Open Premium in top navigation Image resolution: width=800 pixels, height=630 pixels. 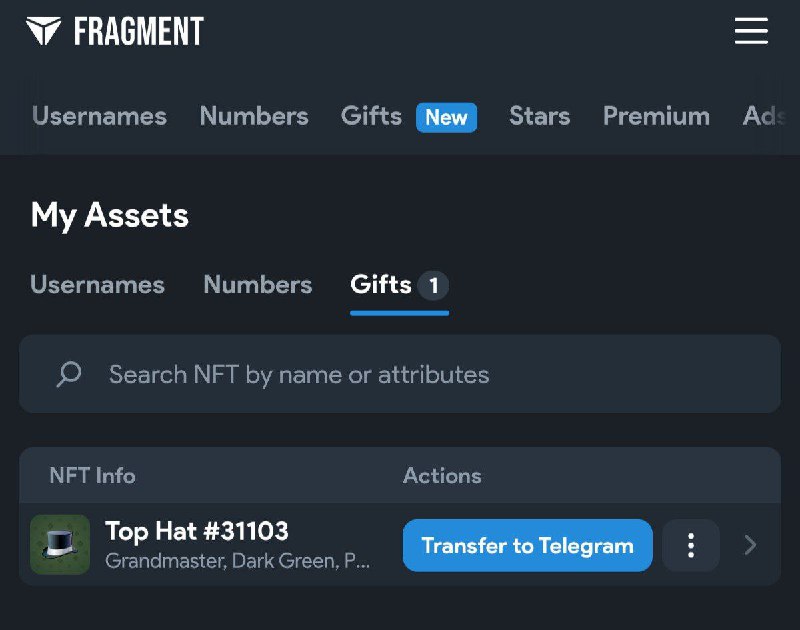[x=656, y=116]
